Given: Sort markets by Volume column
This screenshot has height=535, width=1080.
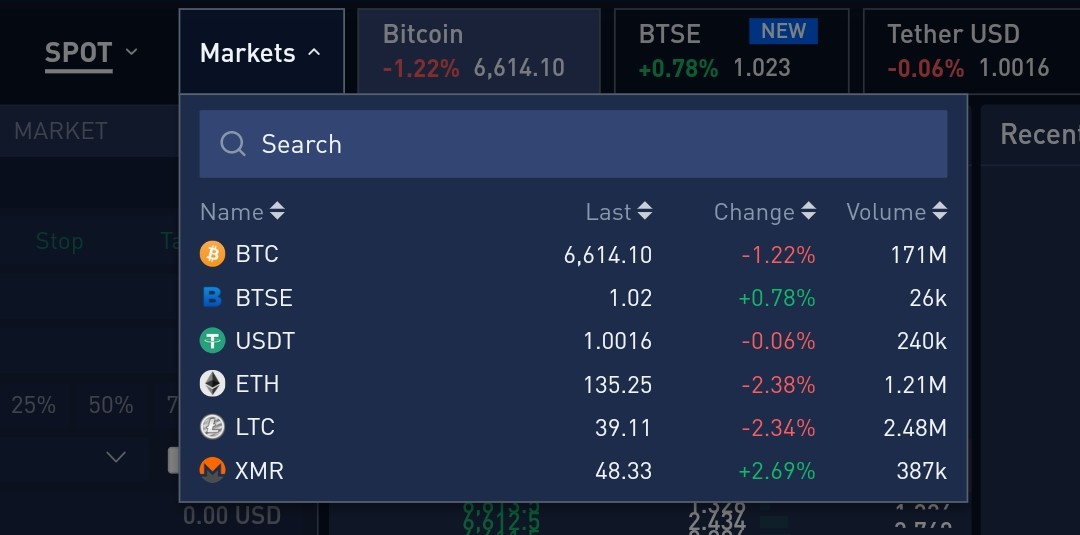Looking at the screenshot, I should point(939,212).
